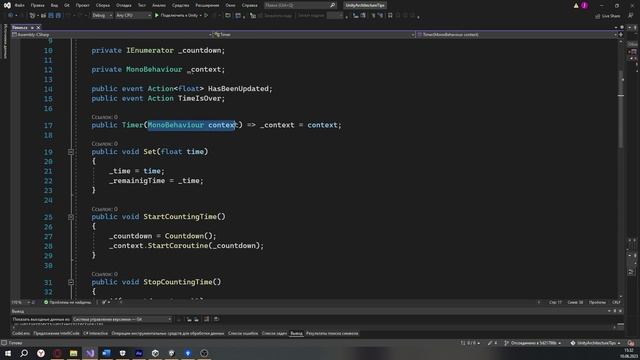Image resolution: width=640 pixels, height=360 pixels.
Task: Open the Сборка menu
Action: coord(102,5)
